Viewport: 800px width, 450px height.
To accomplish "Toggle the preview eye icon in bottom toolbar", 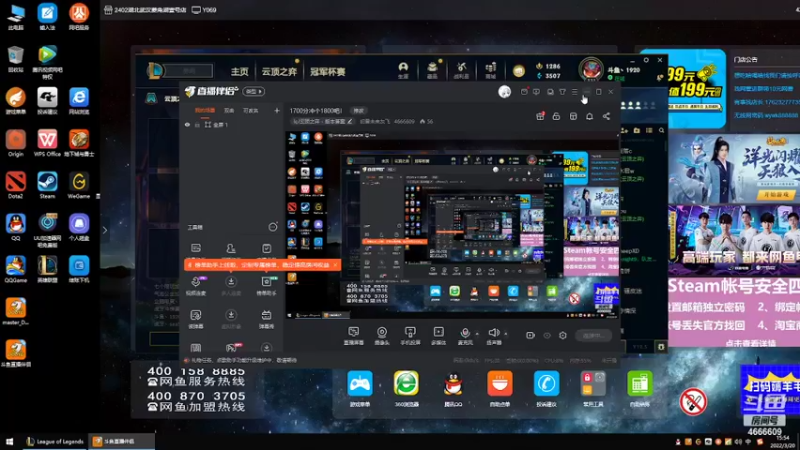I will point(547,335).
